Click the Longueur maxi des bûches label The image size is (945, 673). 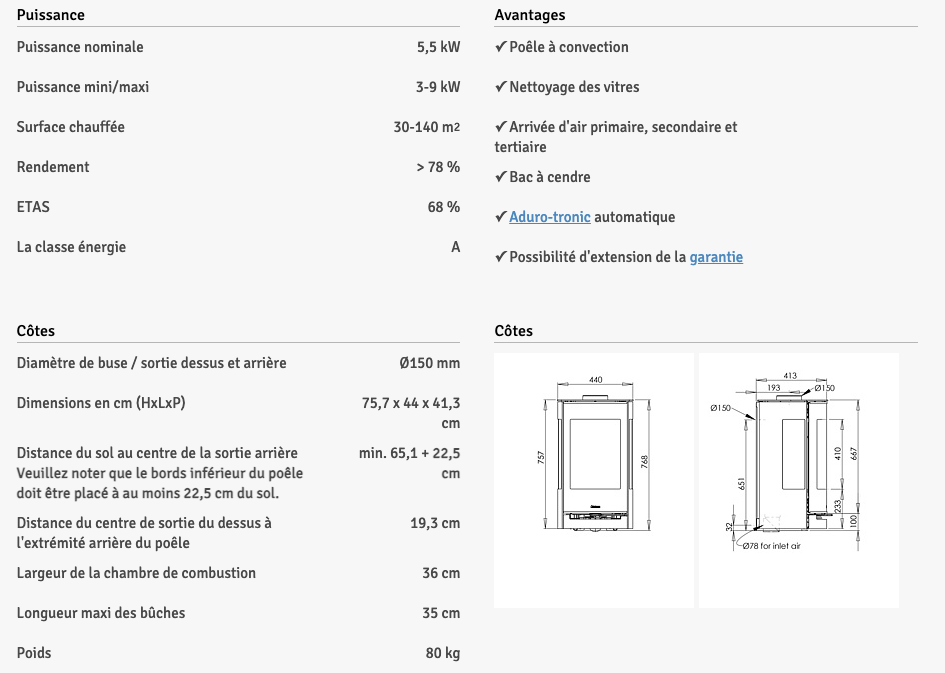coord(101,613)
